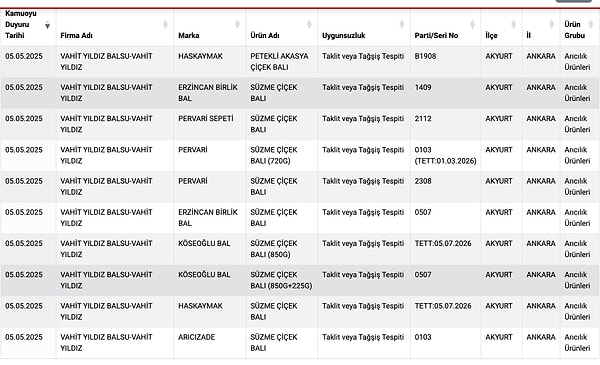Screen dimensions: 600x365
Task: Sort by İlçe column icon
Action: click(514, 24)
